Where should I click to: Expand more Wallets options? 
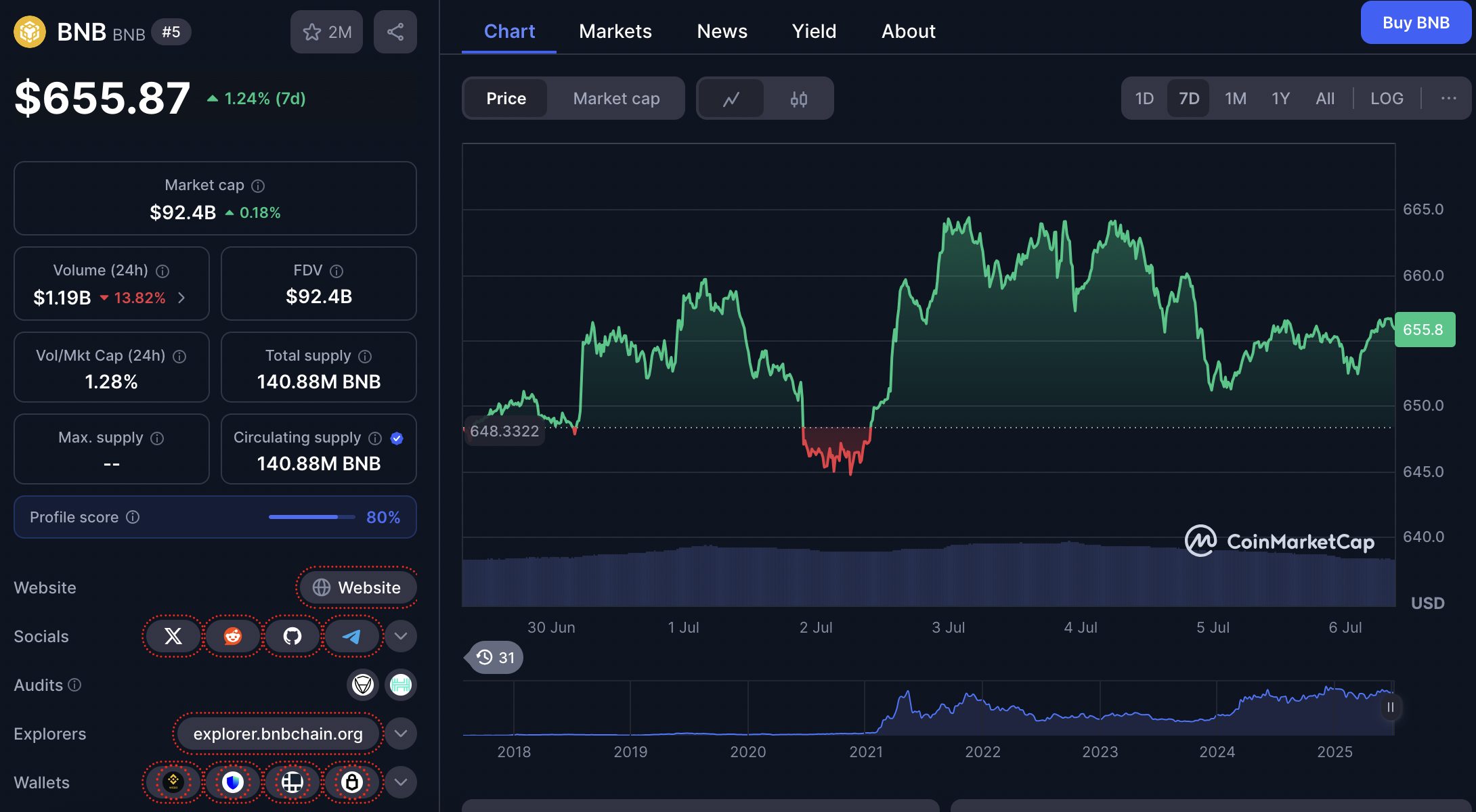pos(401,782)
